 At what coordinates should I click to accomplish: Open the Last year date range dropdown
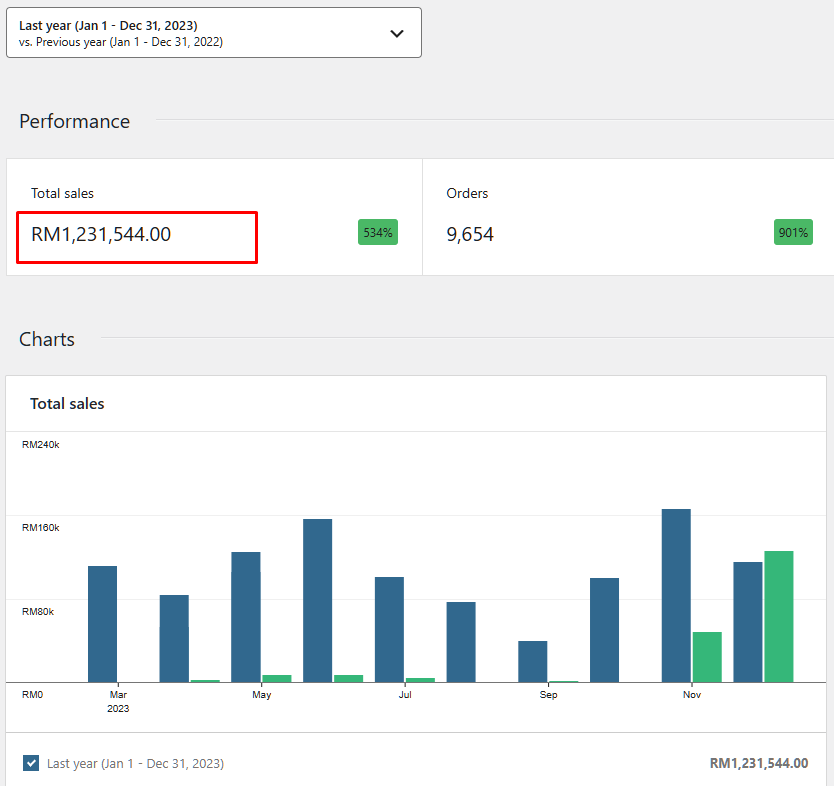tap(213, 33)
